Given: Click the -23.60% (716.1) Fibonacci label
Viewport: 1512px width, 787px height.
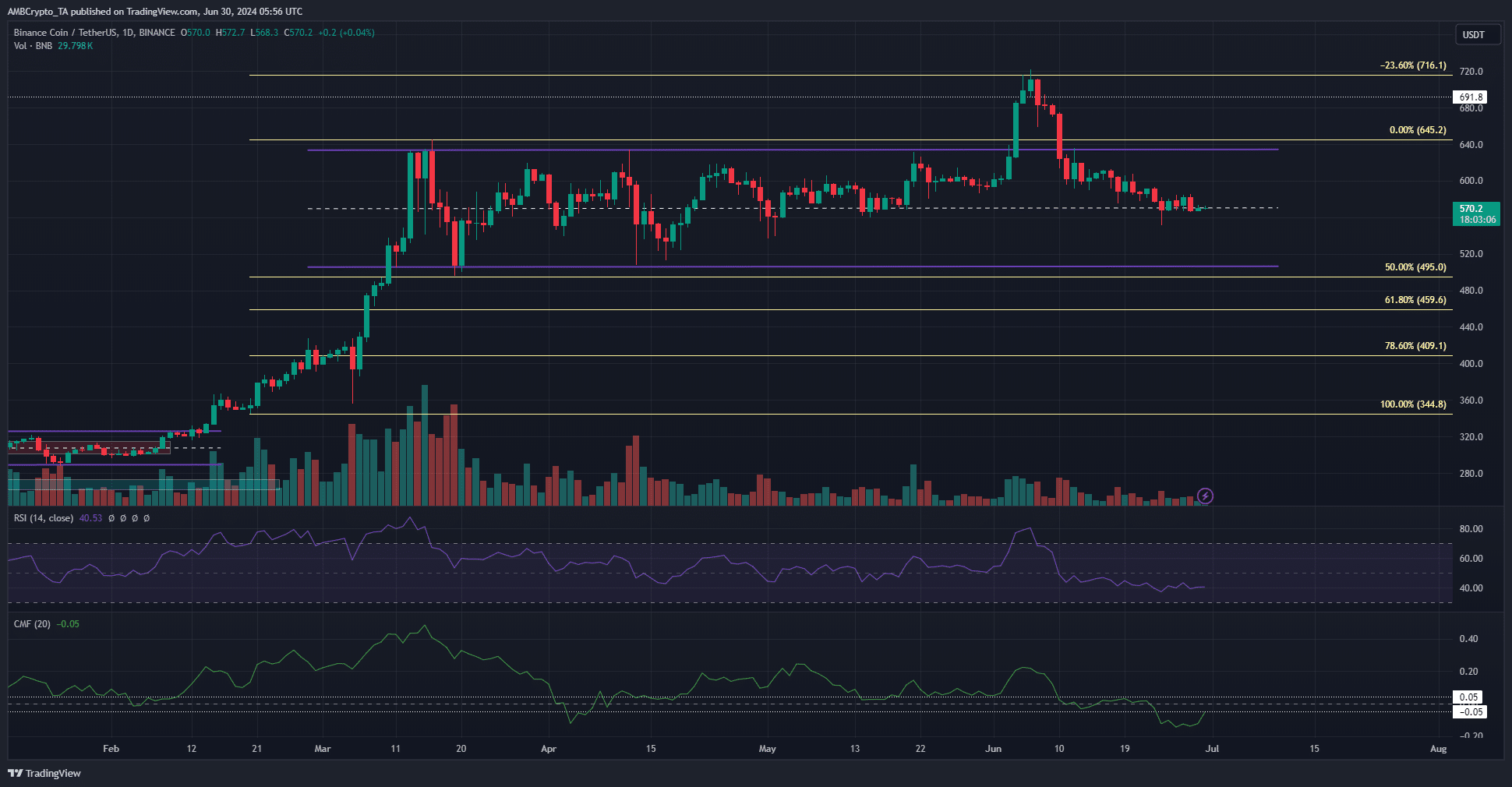Looking at the screenshot, I should tap(1413, 65).
